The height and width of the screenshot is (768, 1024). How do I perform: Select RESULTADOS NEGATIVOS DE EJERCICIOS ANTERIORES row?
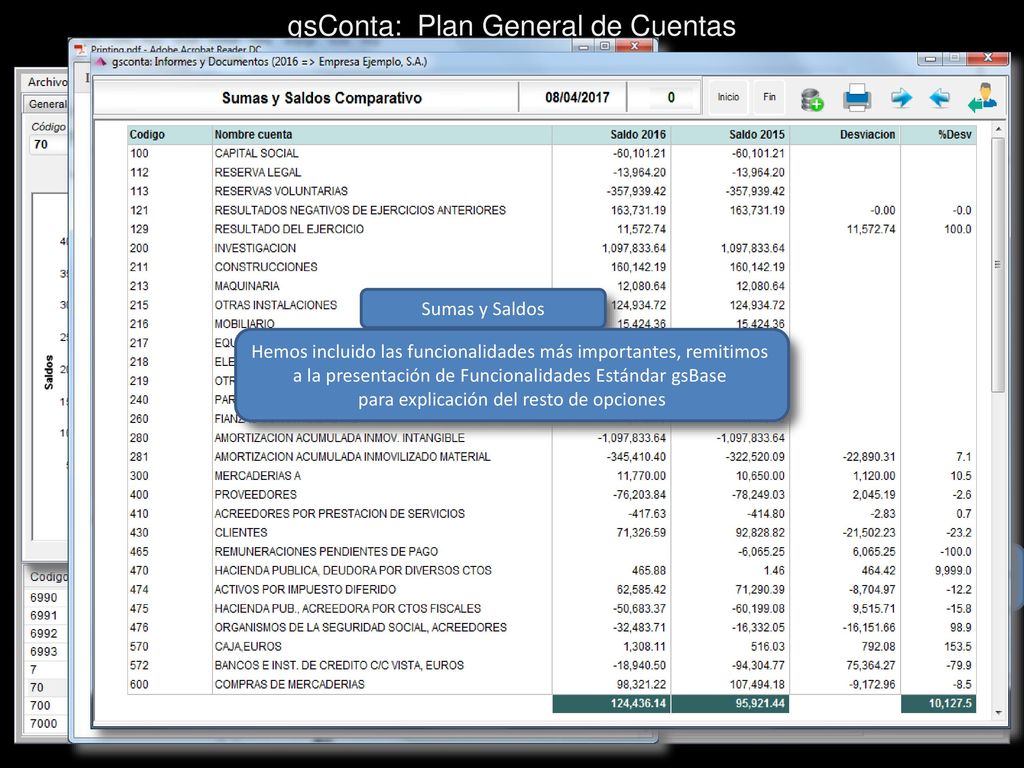click(x=552, y=210)
